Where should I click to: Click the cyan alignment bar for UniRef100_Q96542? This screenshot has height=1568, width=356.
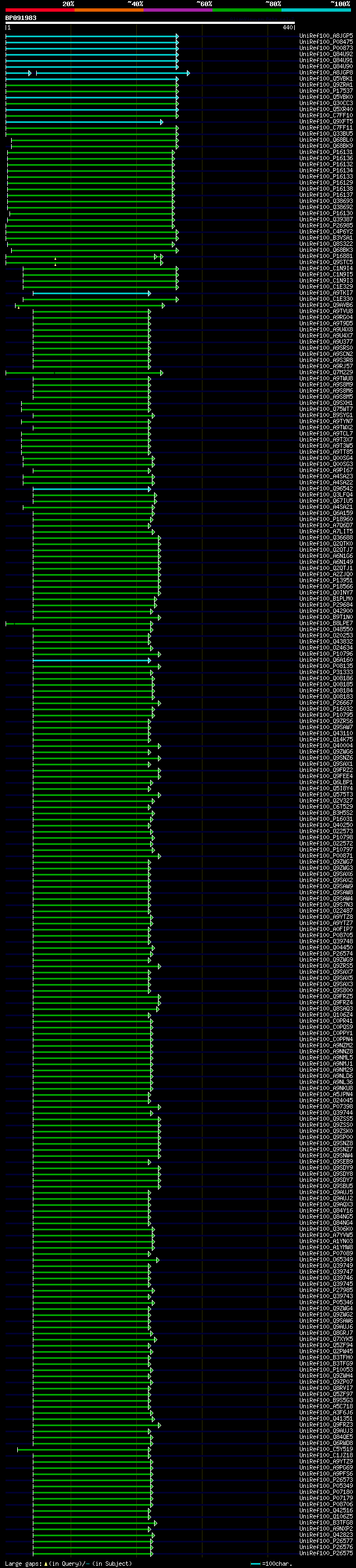(92, 489)
